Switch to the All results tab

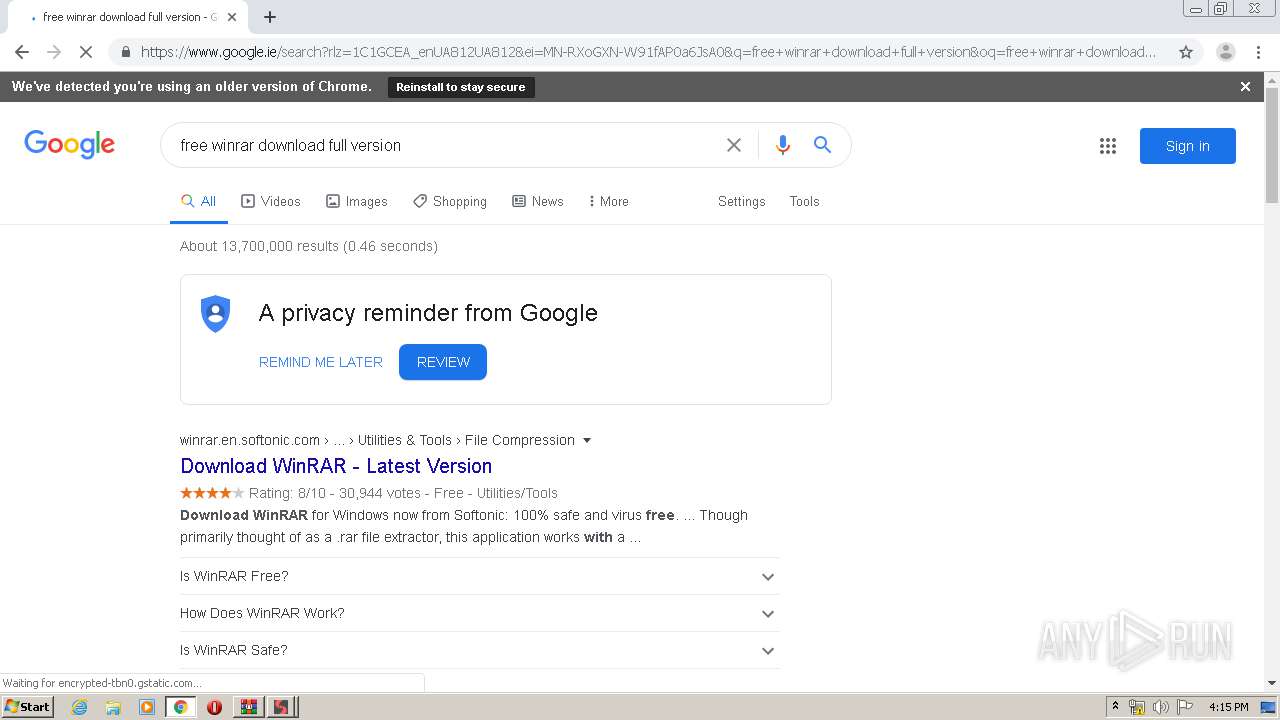tap(198, 201)
